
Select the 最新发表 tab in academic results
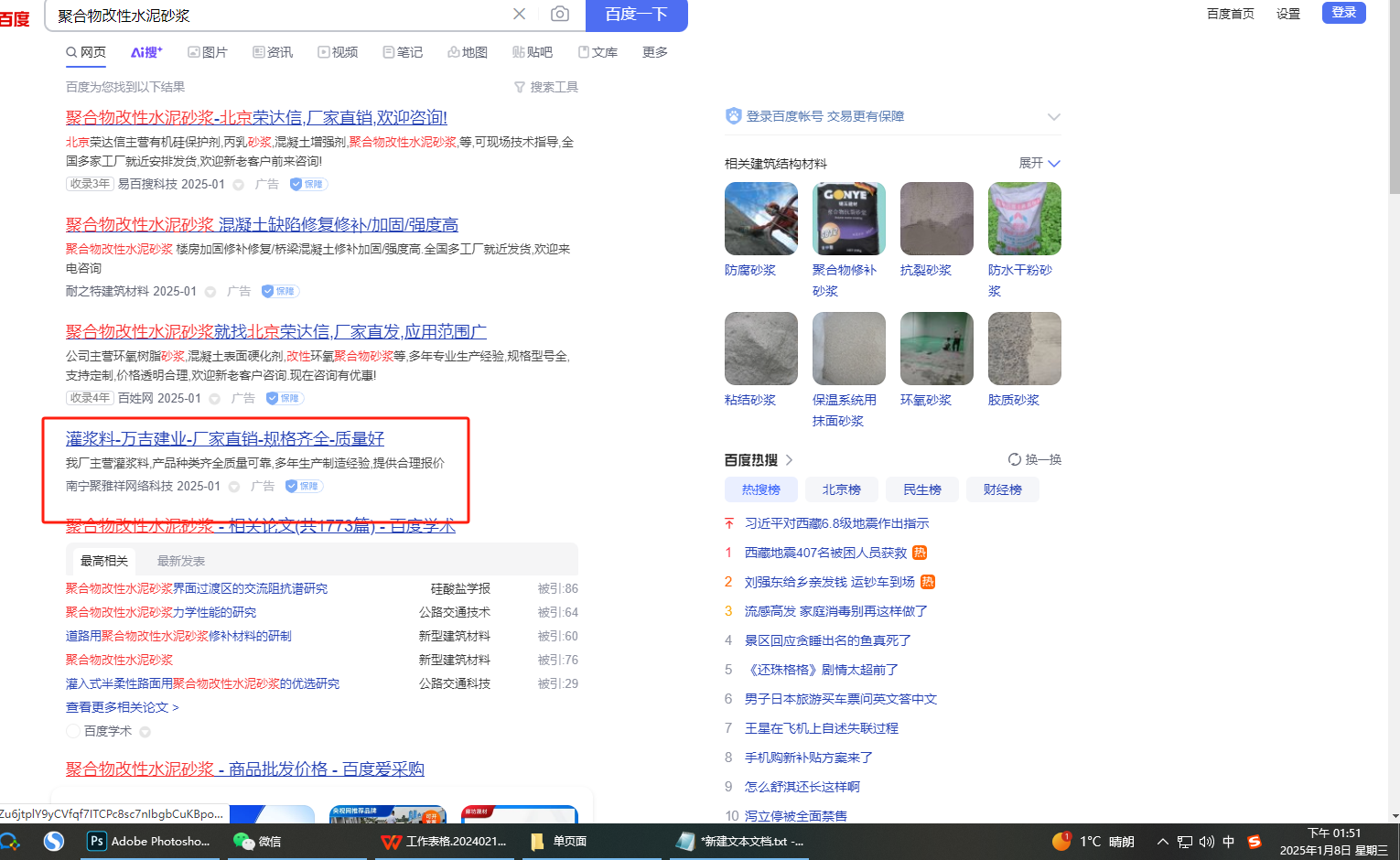181,561
